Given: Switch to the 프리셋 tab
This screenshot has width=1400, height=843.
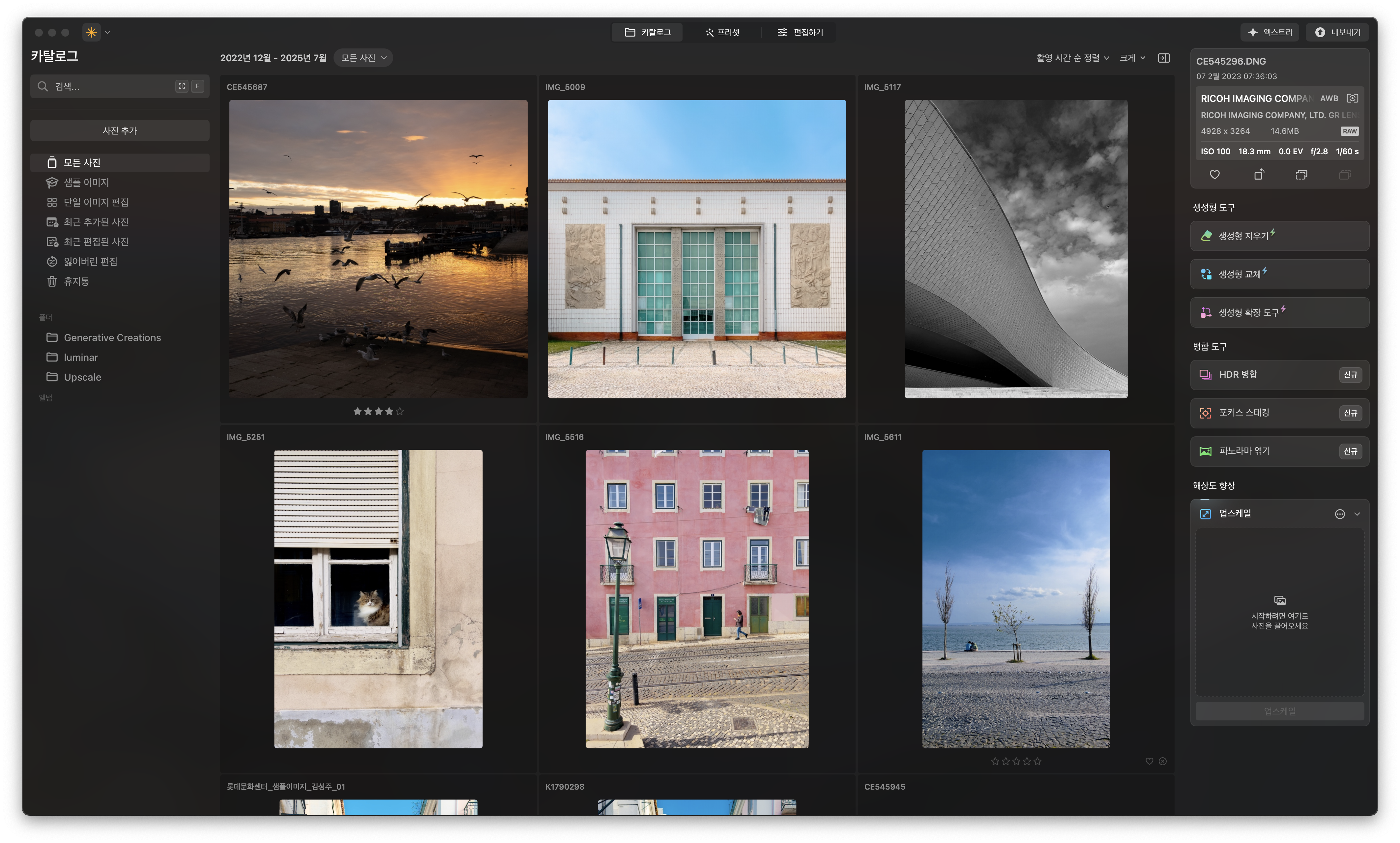Looking at the screenshot, I should (x=722, y=32).
